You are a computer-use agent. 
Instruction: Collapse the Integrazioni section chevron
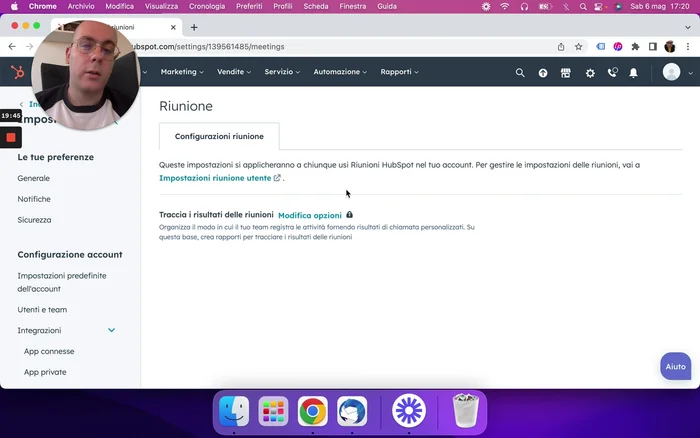point(112,330)
